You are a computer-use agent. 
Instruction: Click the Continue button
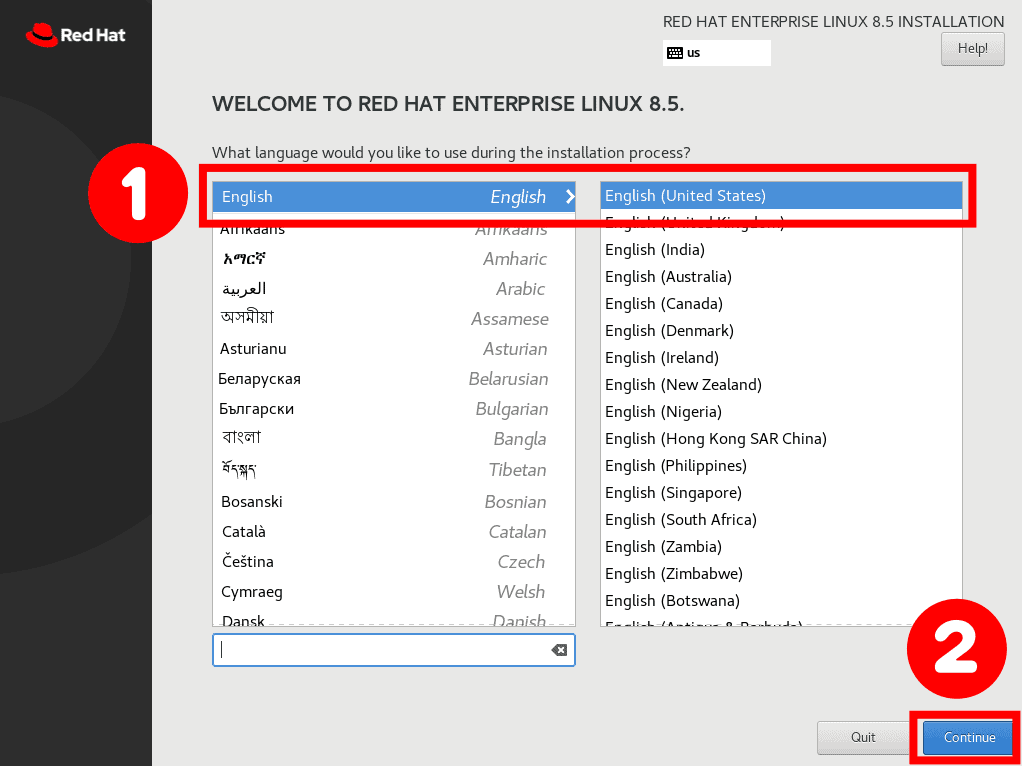[x=969, y=737]
